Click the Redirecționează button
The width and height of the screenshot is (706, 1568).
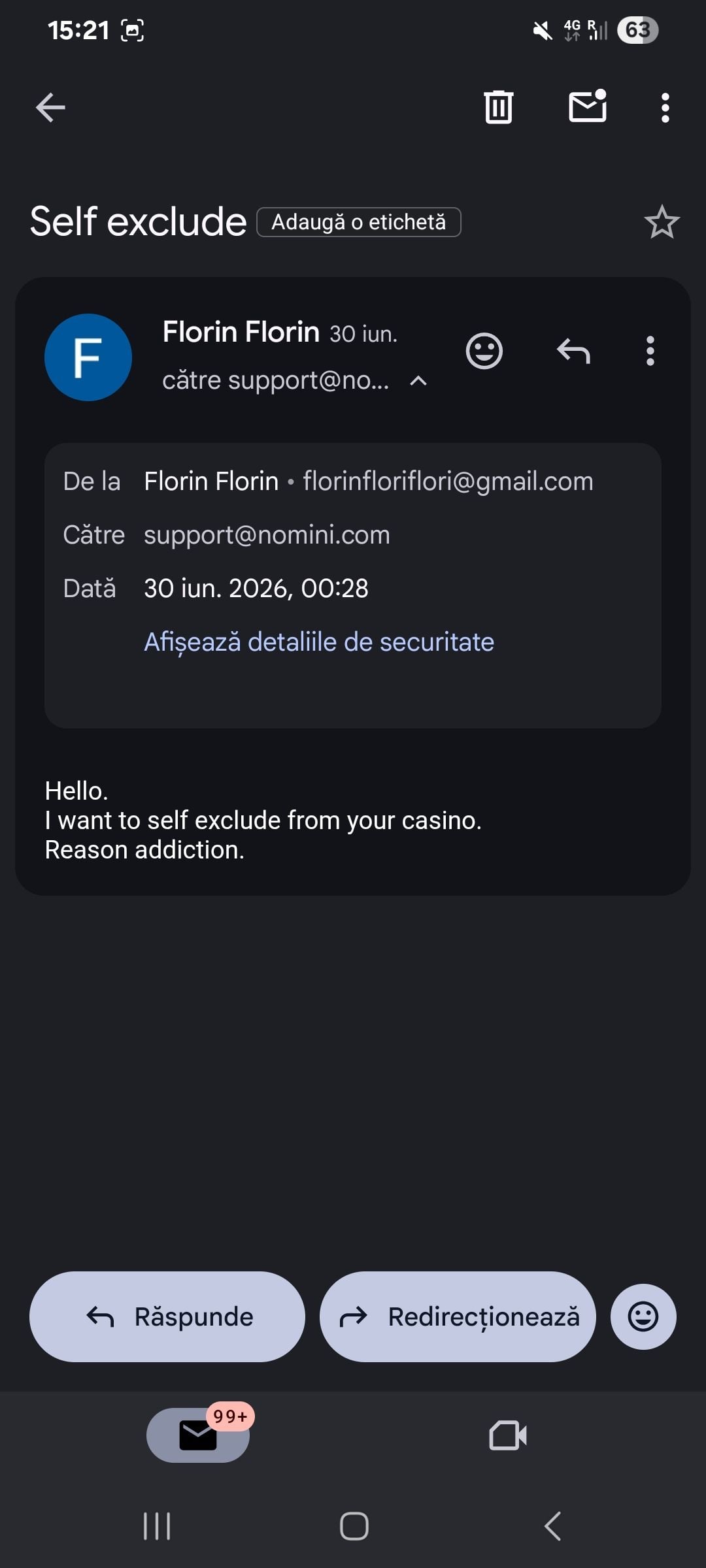coord(458,1316)
